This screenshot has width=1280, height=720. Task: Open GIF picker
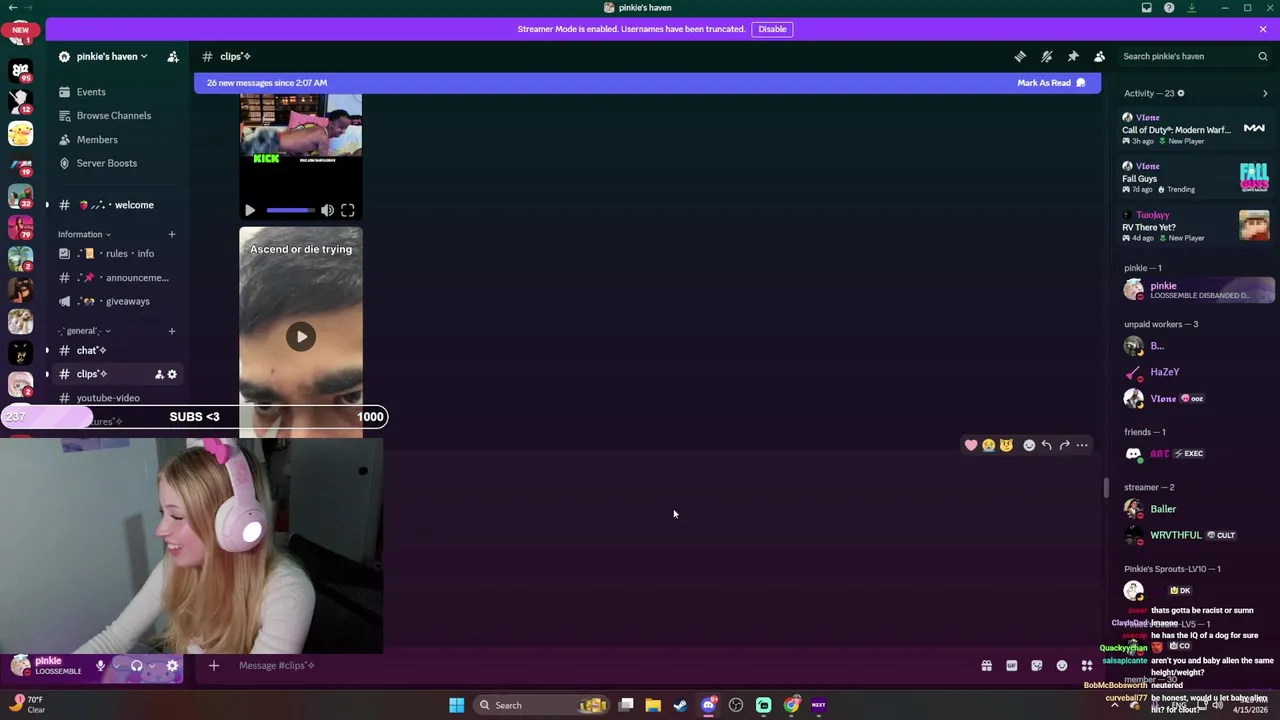click(x=1012, y=666)
